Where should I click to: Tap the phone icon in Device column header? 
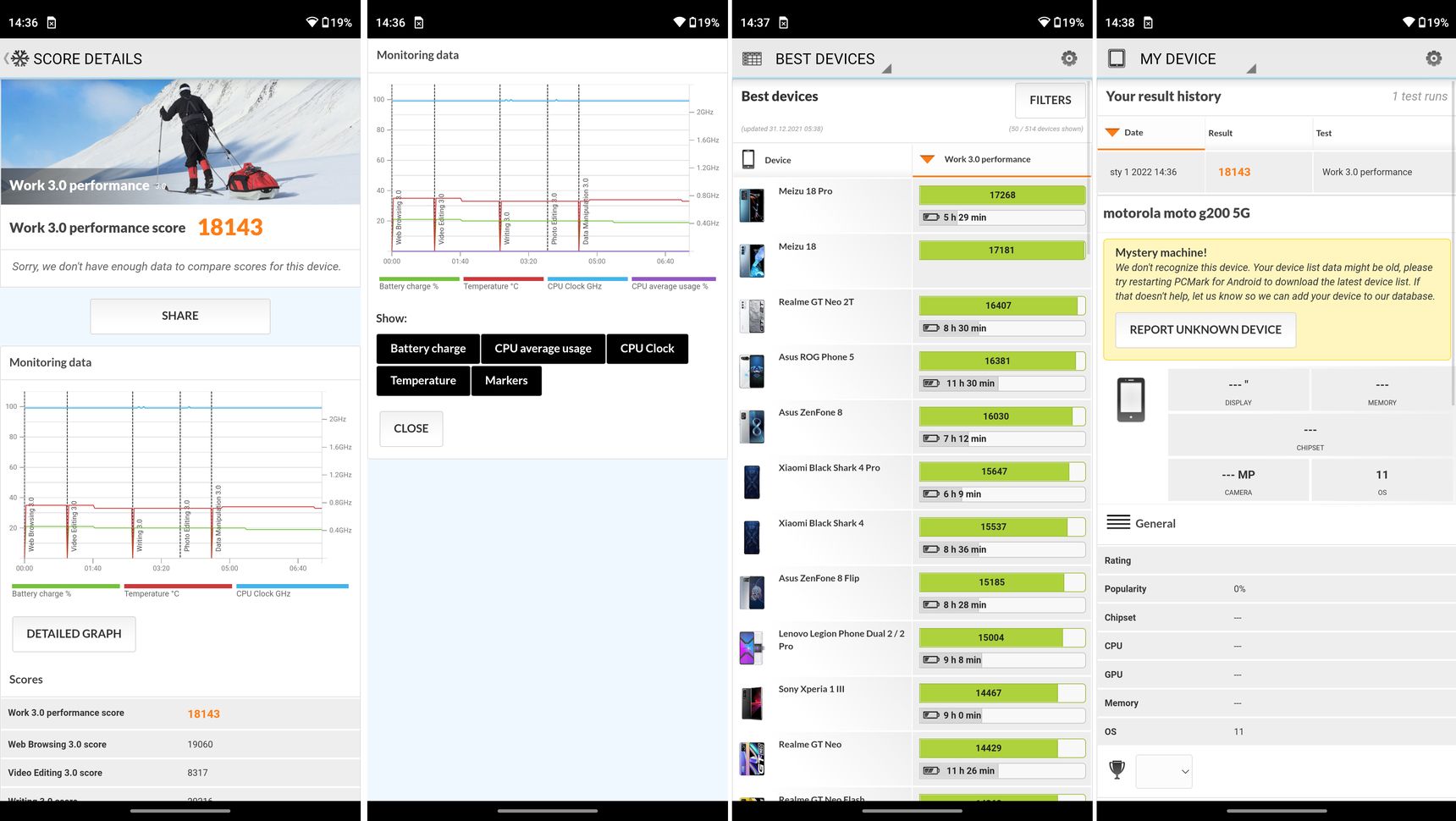coord(748,159)
